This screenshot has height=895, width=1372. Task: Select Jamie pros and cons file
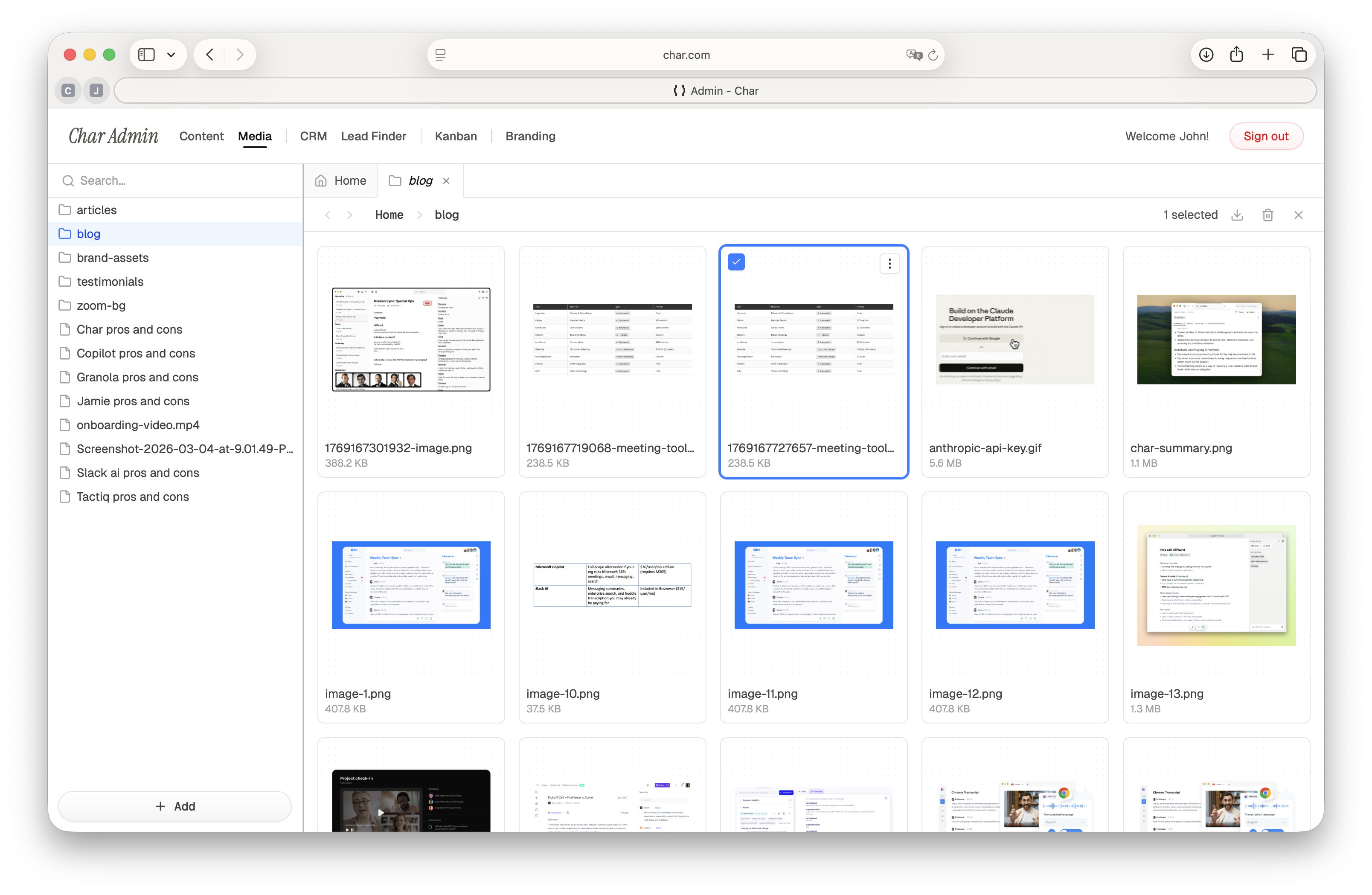point(176,401)
